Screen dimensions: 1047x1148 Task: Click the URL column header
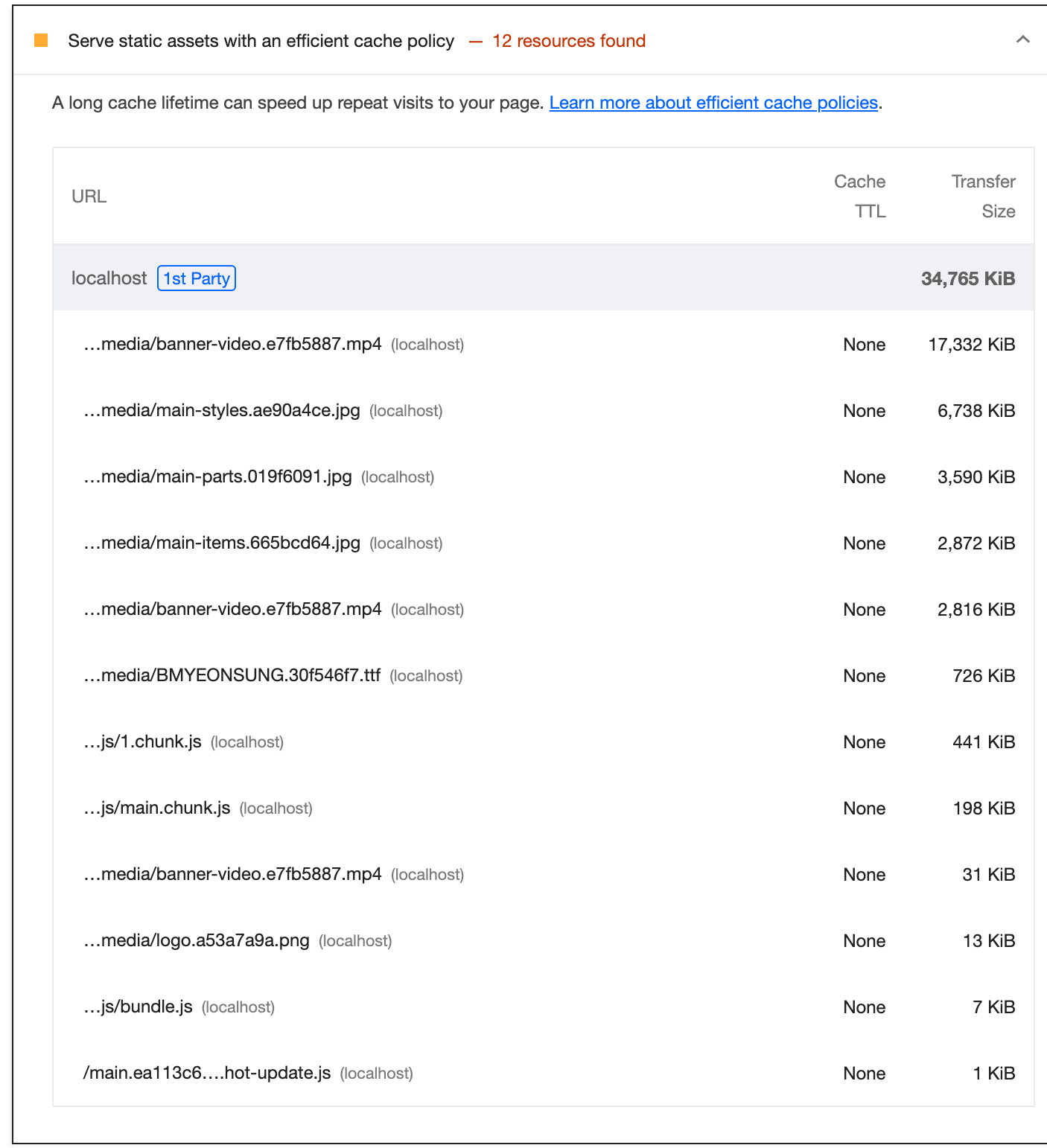point(89,197)
